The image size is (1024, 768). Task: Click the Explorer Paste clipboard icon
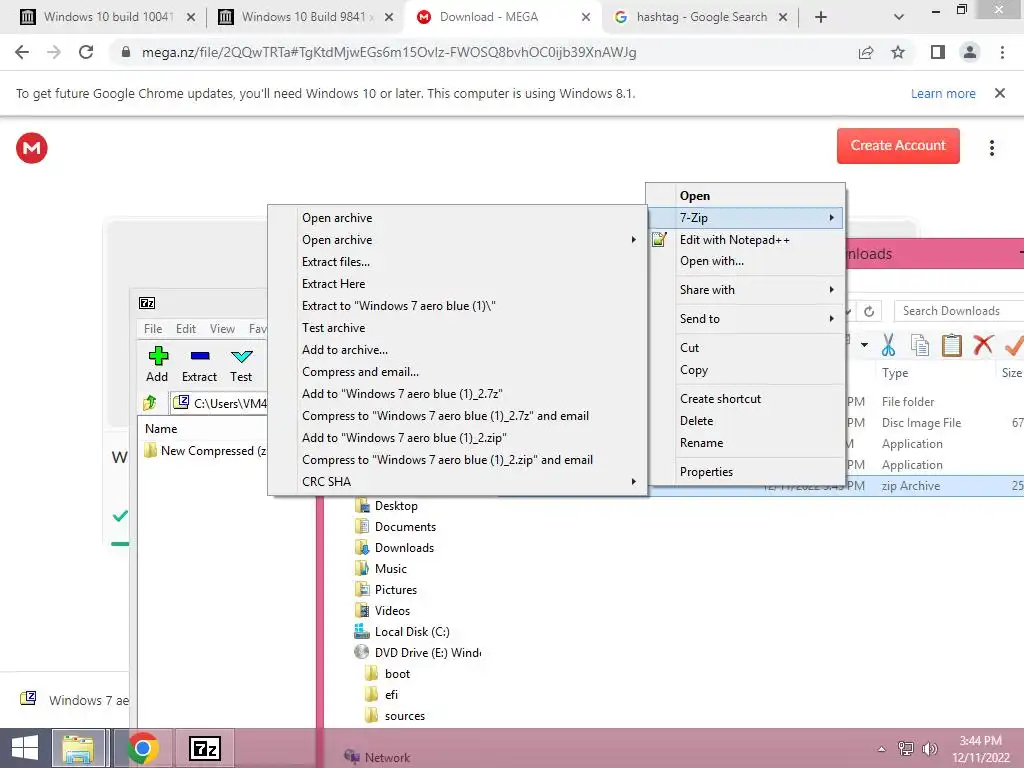[952, 345]
